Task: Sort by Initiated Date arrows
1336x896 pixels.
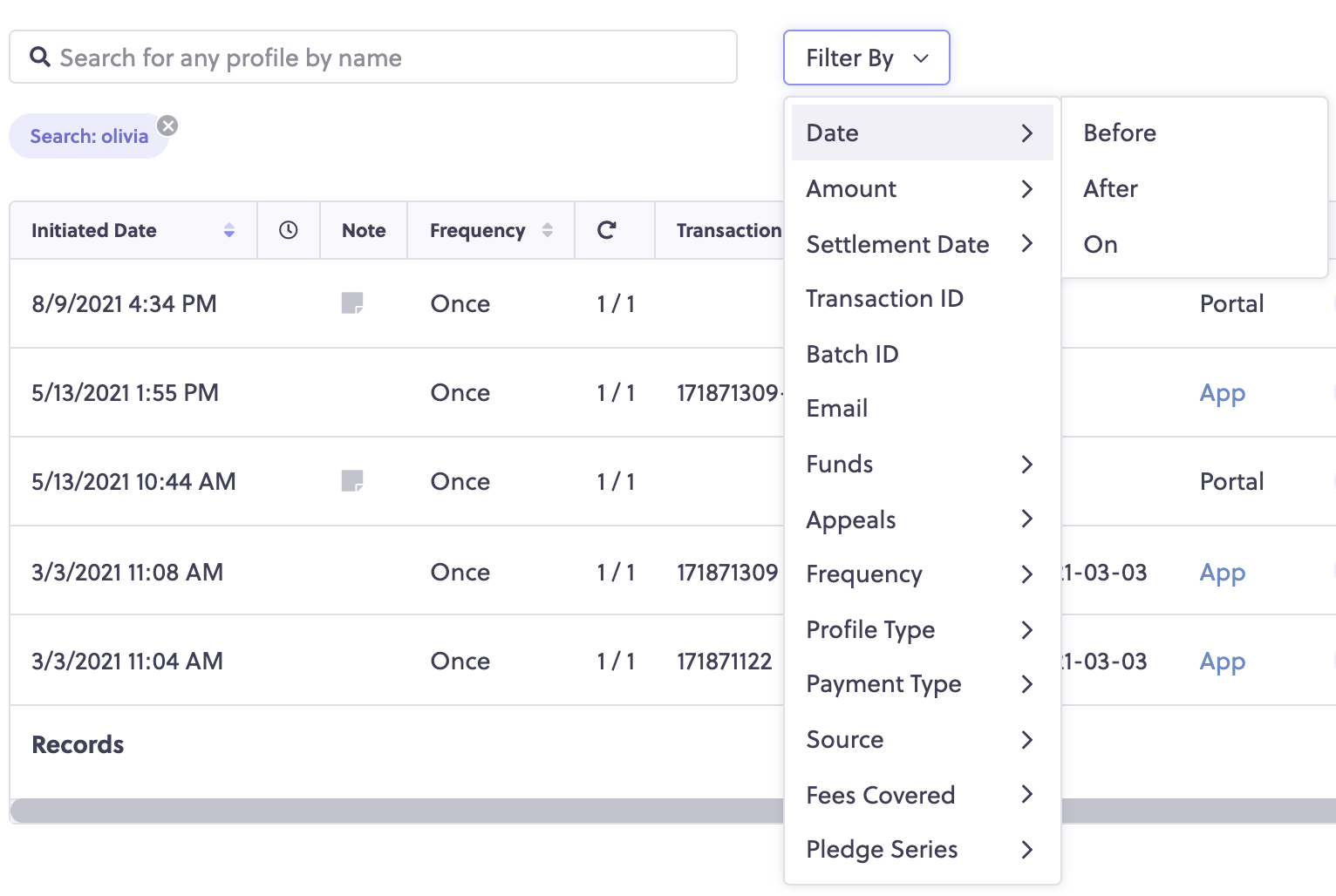Action: pyautogui.click(x=229, y=230)
